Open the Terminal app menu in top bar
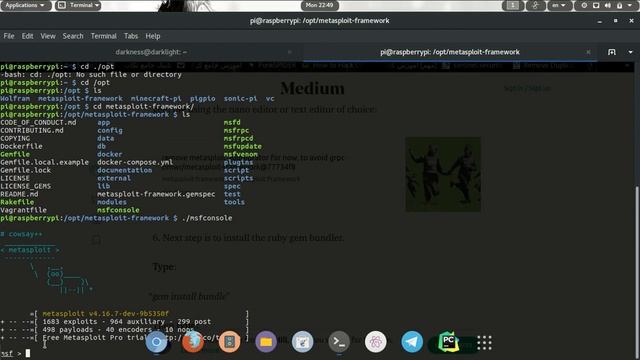 [78, 5]
